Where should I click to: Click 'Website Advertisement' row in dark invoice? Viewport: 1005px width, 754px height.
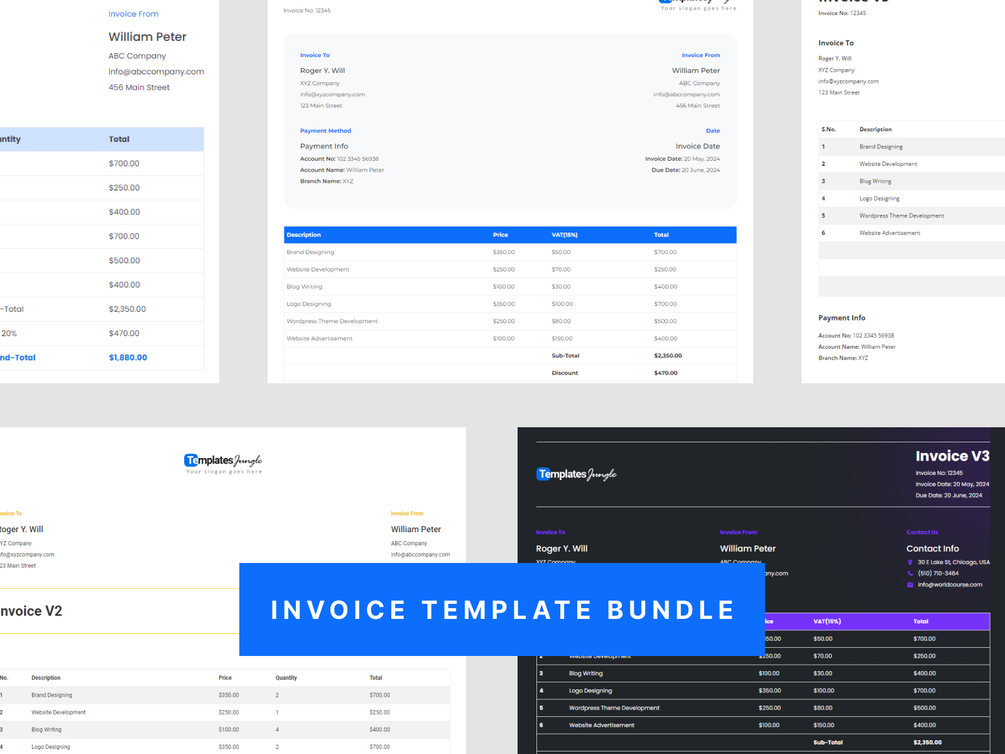pyautogui.click(x=763, y=726)
